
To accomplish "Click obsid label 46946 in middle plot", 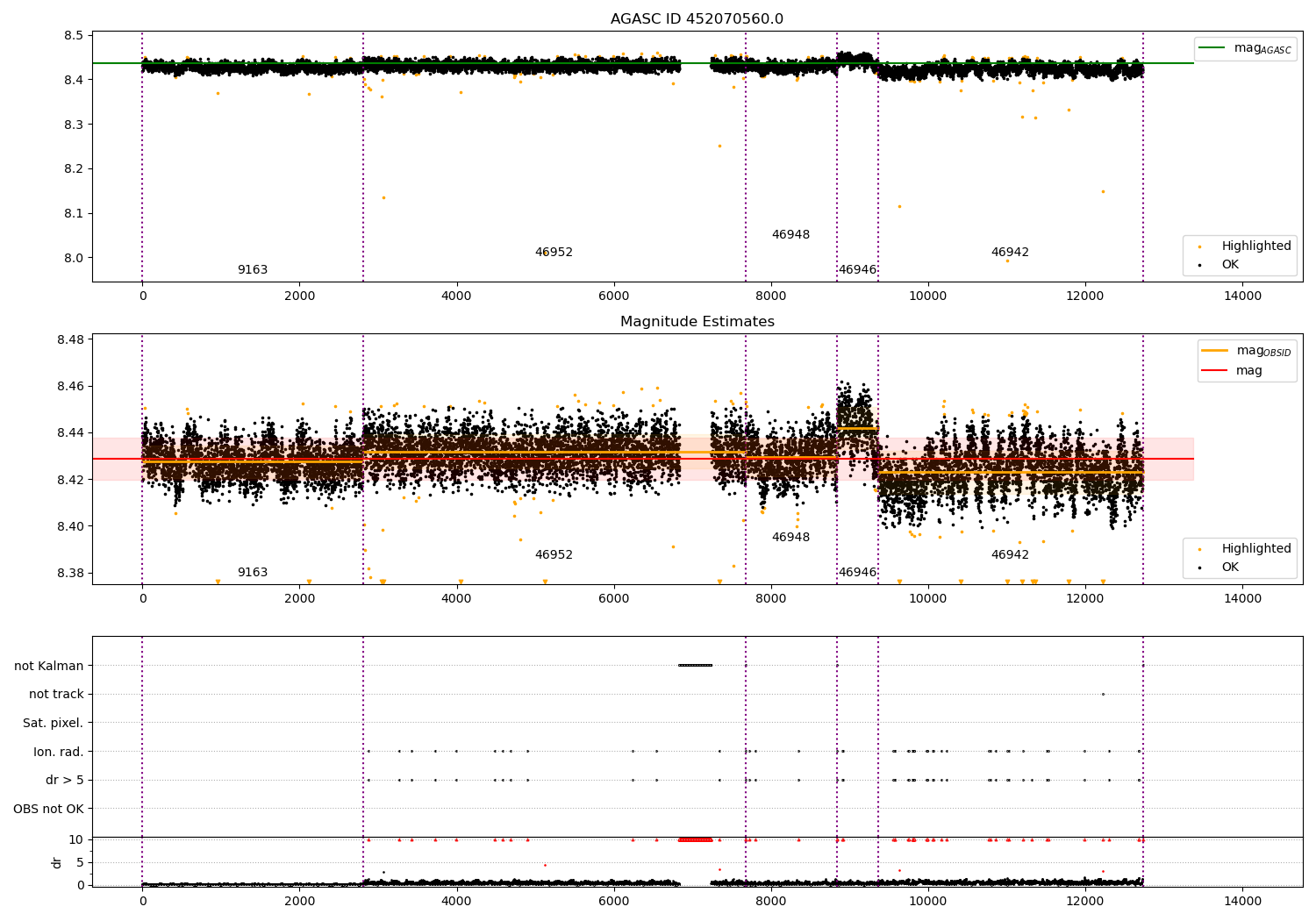I will [x=857, y=572].
